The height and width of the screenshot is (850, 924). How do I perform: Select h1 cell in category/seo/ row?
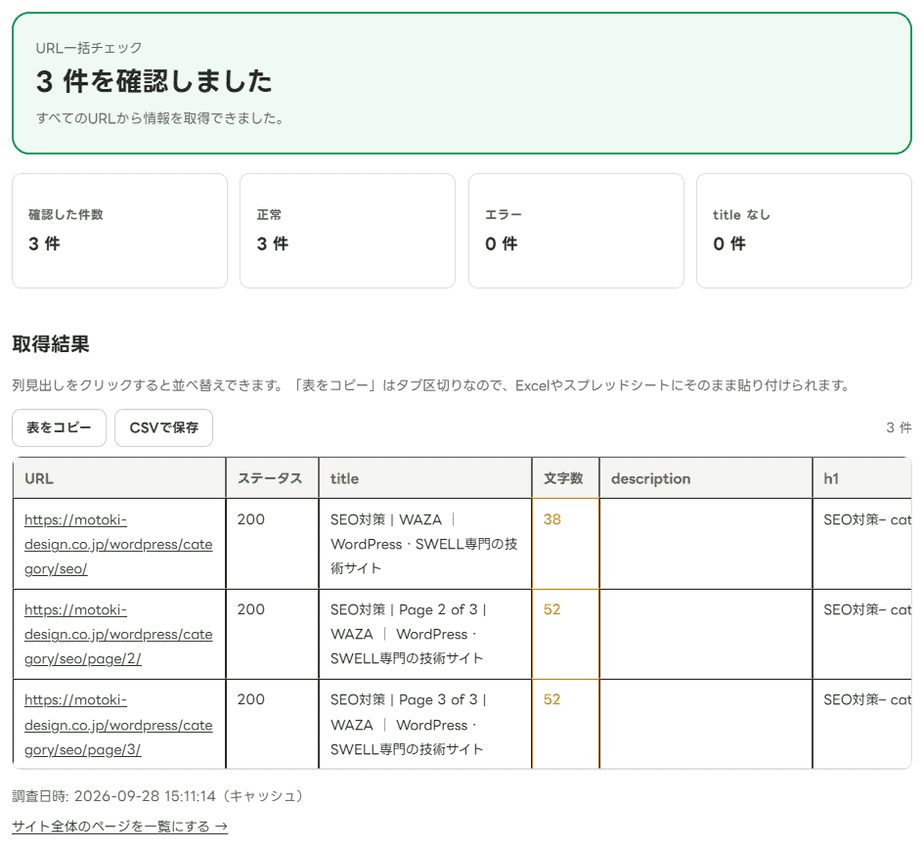click(862, 543)
